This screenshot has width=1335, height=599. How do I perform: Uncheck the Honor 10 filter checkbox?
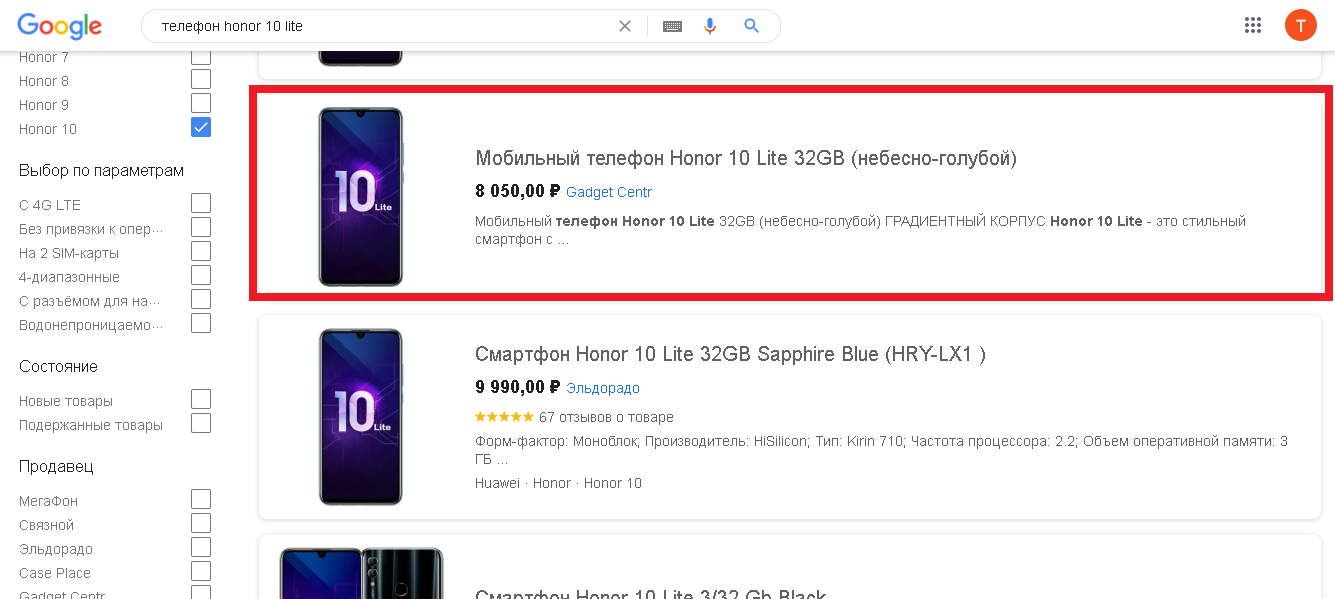pyautogui.click(x=201, y=128)
